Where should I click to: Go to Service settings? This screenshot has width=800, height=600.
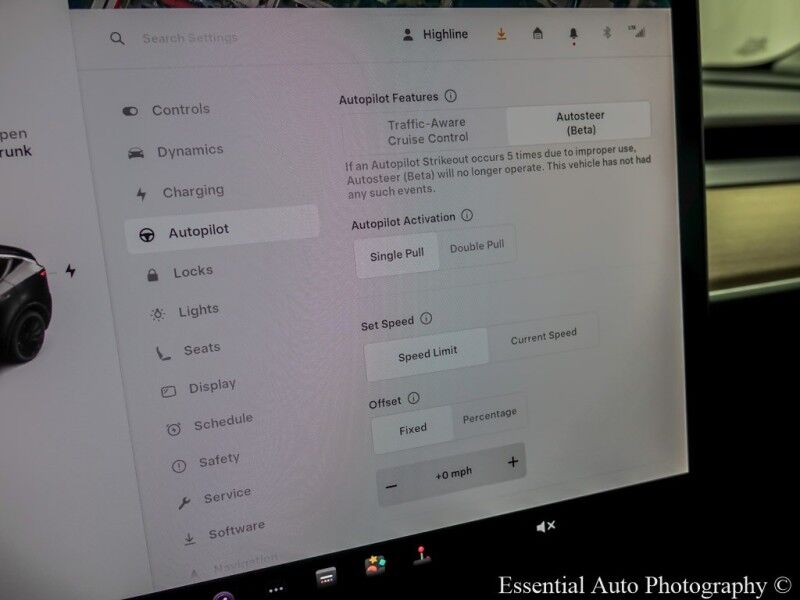(214, 497)
